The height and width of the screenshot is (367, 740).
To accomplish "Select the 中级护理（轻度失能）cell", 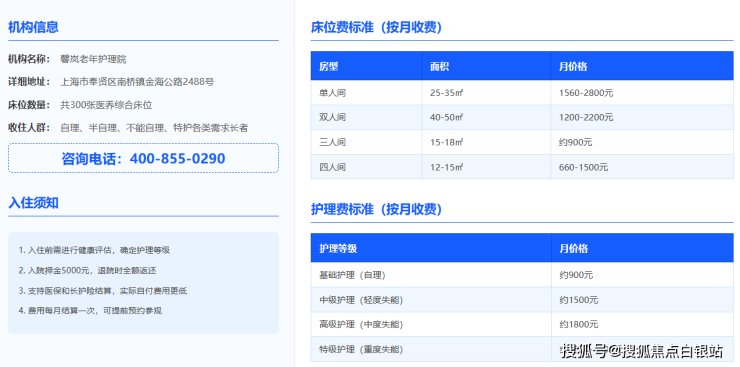I will click(x=431, y=300).
